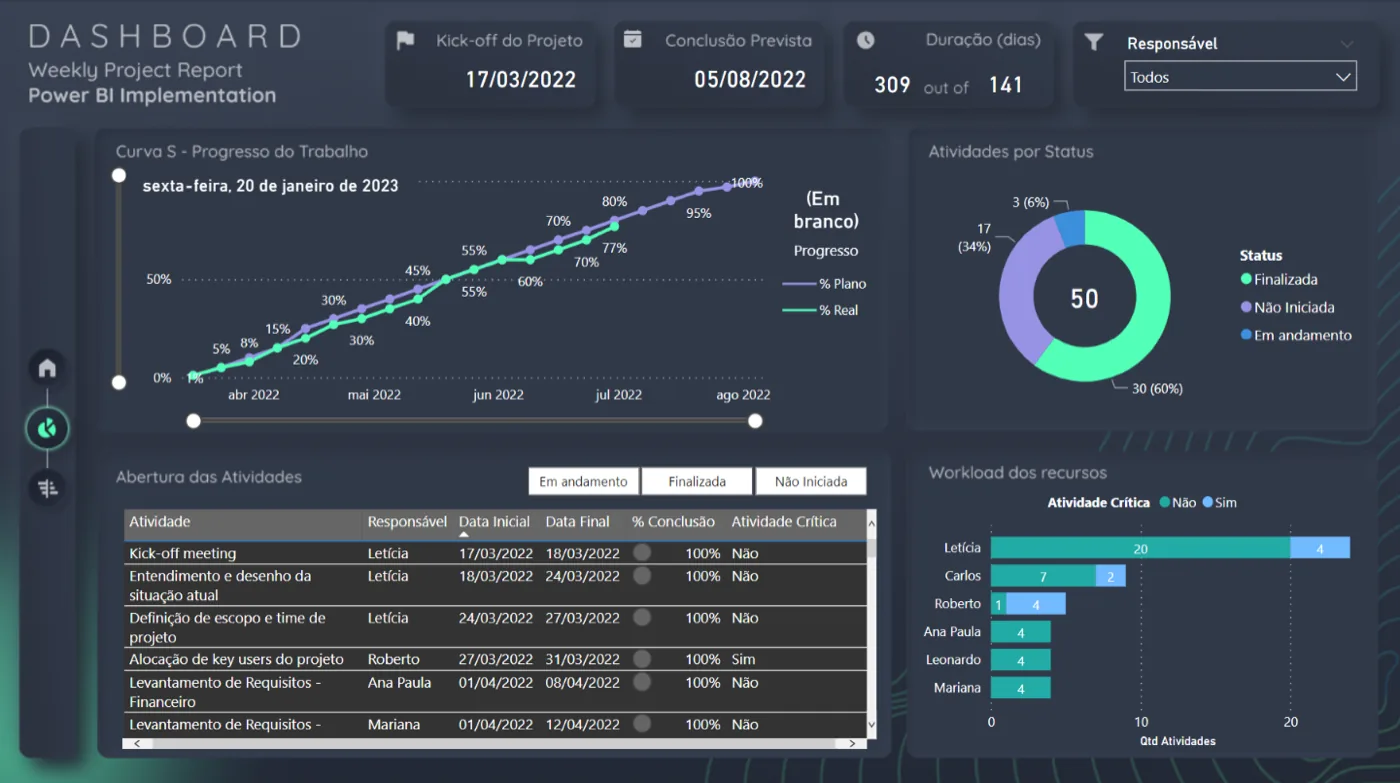
Task: Sort table by Data Inicial column header
Action: point(495,522)
